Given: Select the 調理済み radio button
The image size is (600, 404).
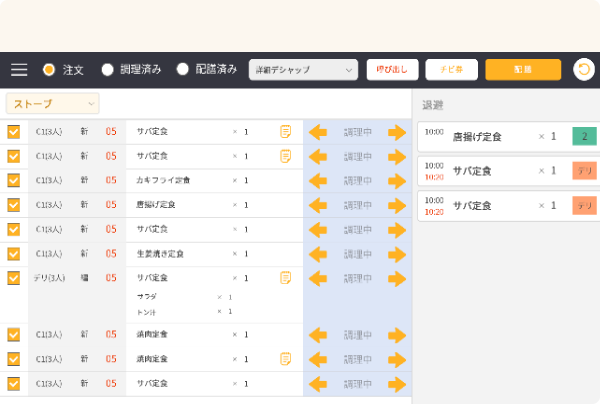Looking at the screenshot, I should coord(108,70).
